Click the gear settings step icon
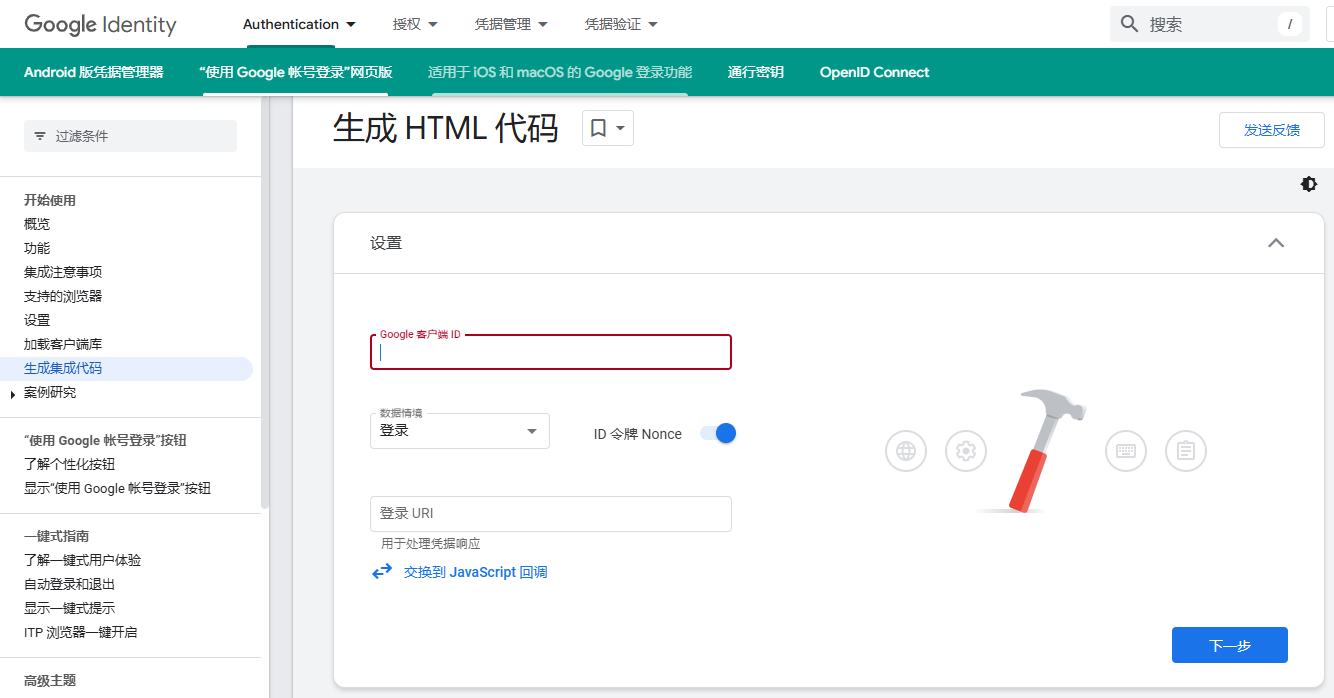The height and width of the screenshot is (698, 1334). 966,451
